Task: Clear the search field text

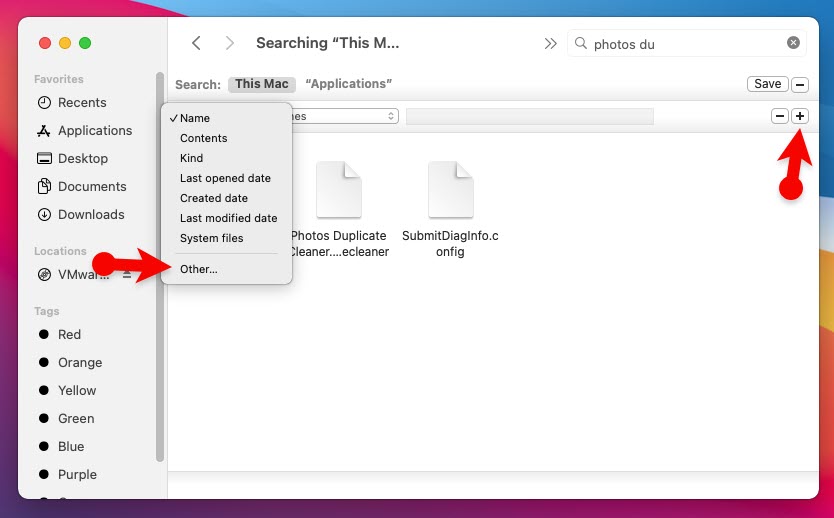Action: 793,43
